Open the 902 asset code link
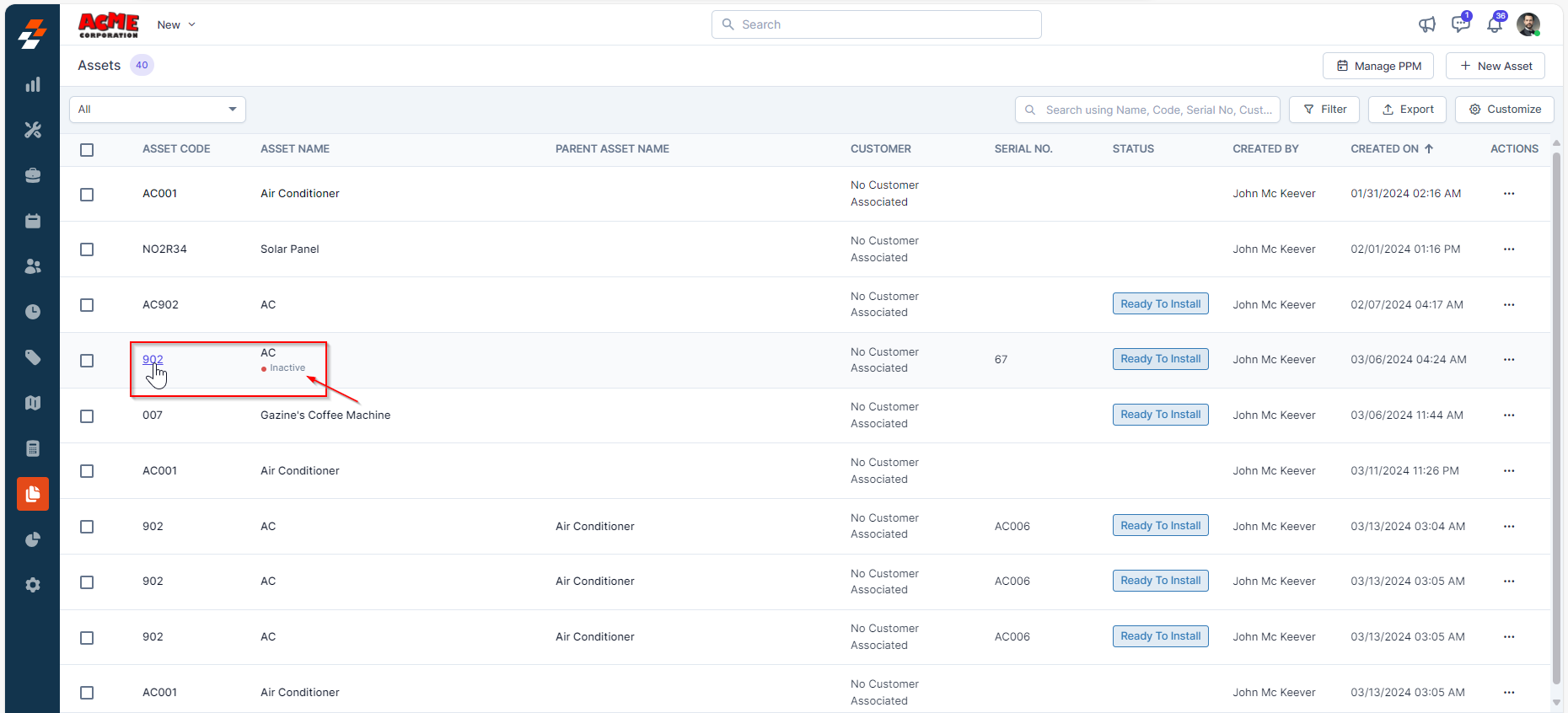 pyautogui.click(x=153, y=359)
